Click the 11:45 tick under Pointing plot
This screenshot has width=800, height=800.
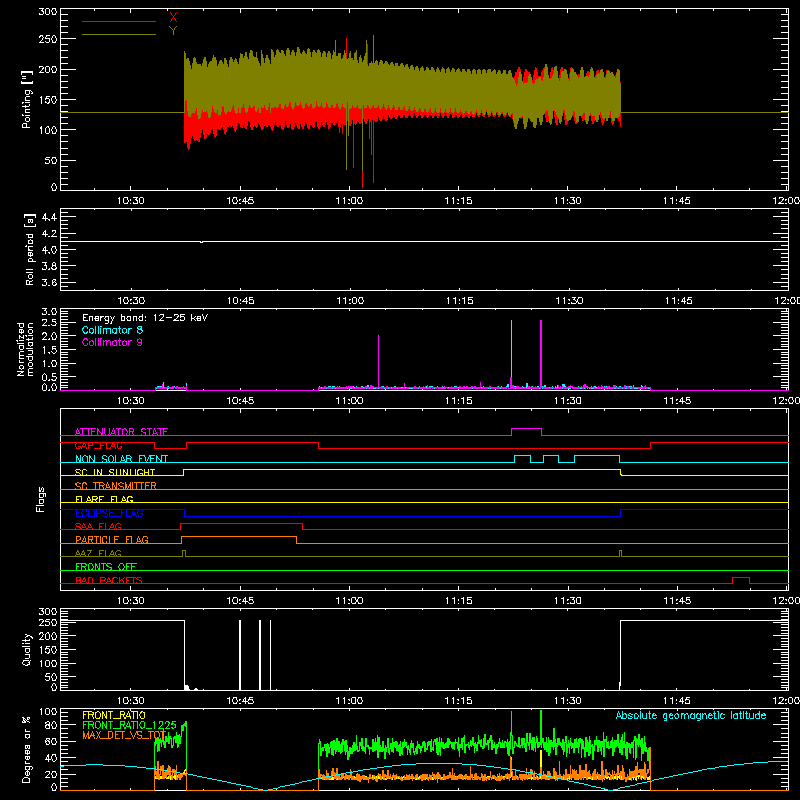click(x=677, y=201)
